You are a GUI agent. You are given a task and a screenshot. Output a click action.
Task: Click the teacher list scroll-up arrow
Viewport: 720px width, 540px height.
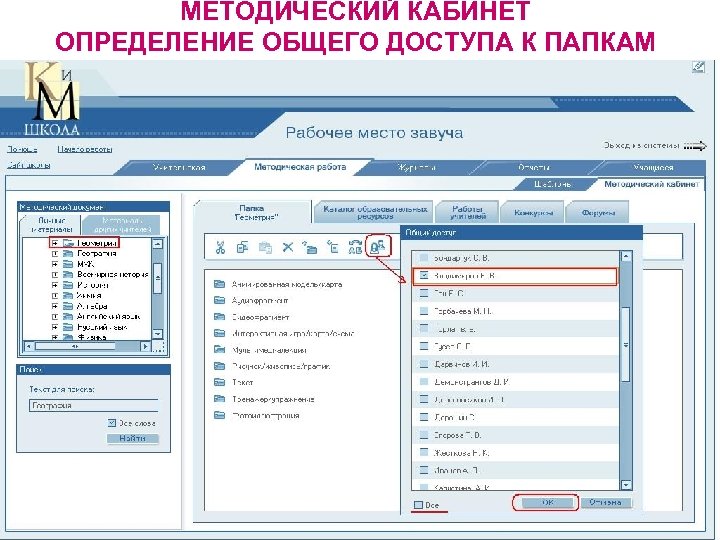626,257
